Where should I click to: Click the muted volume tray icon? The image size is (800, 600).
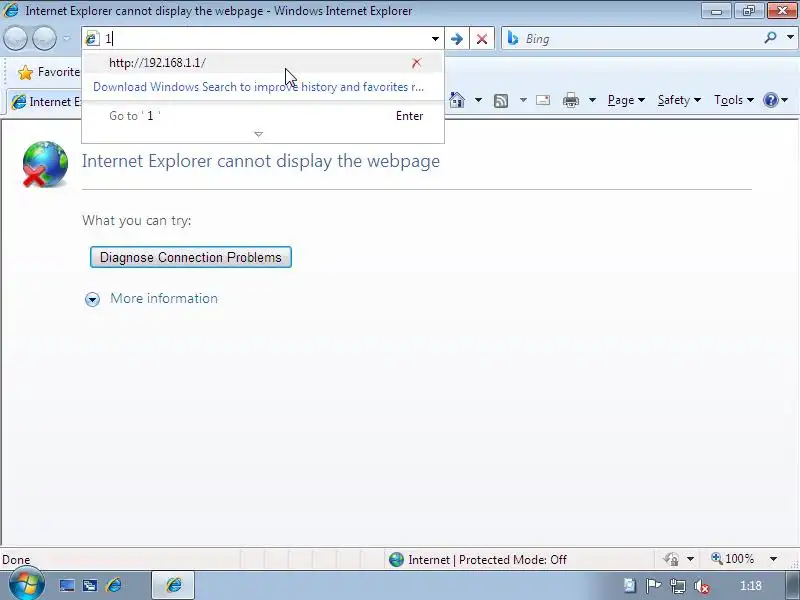click(x=702, y=586)
